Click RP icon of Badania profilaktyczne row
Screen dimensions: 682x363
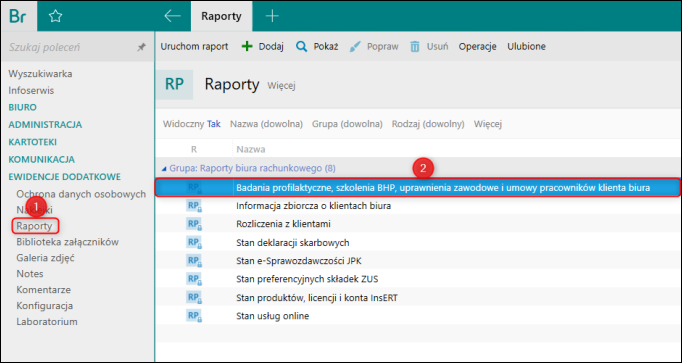[194, 188]
